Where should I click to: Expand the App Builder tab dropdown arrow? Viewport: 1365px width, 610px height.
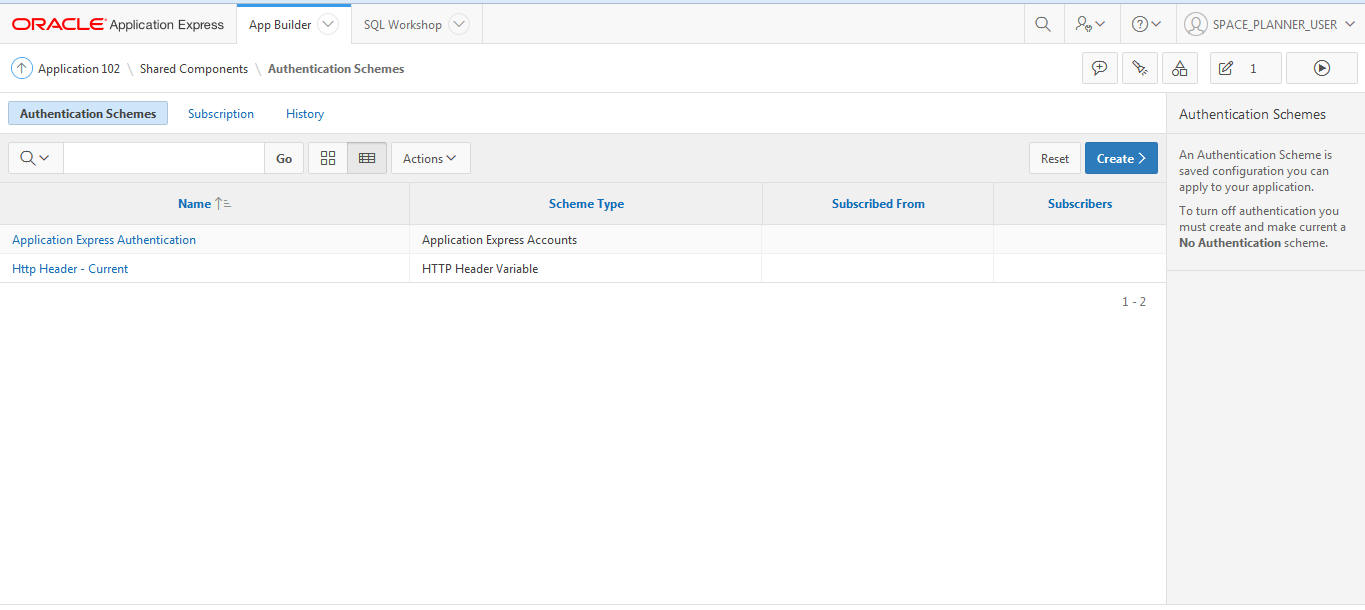tap(328, 25)
